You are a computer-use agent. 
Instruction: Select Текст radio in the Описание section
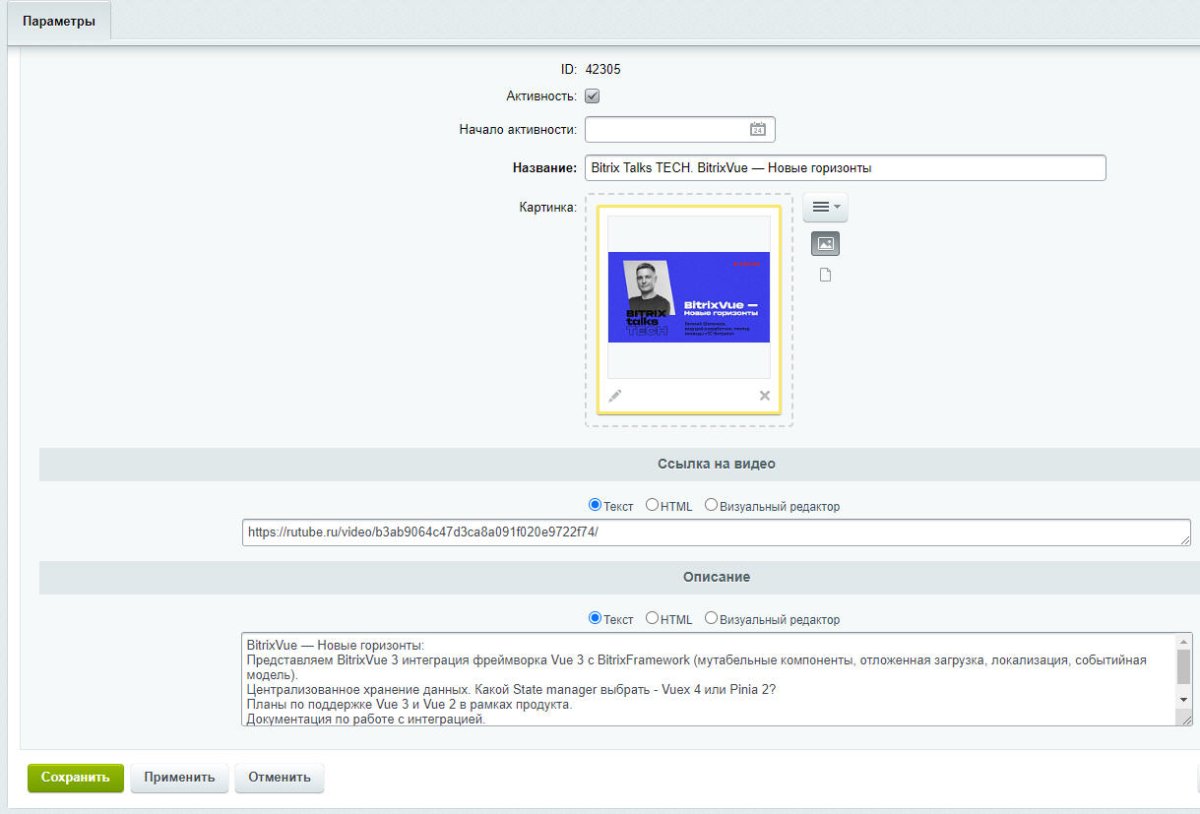595,618
